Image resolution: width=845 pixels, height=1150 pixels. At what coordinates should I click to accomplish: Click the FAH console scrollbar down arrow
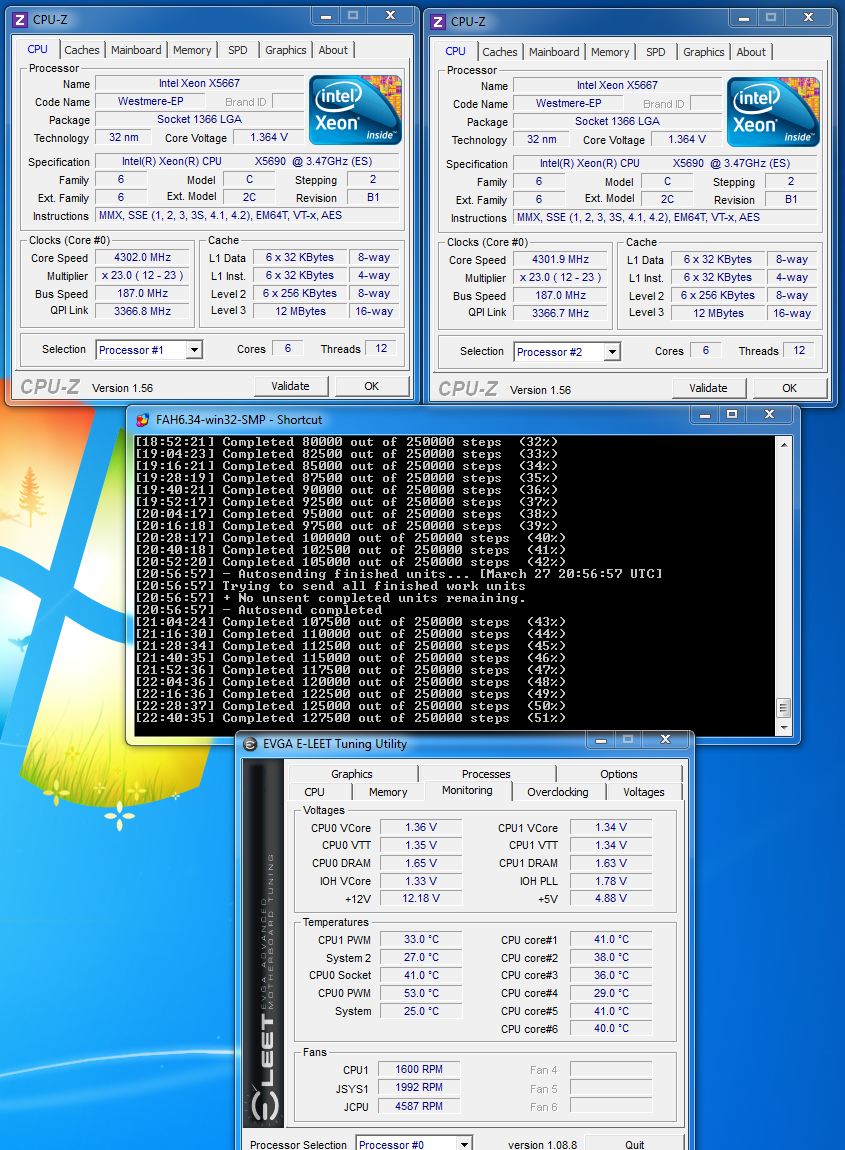(783, 728)
